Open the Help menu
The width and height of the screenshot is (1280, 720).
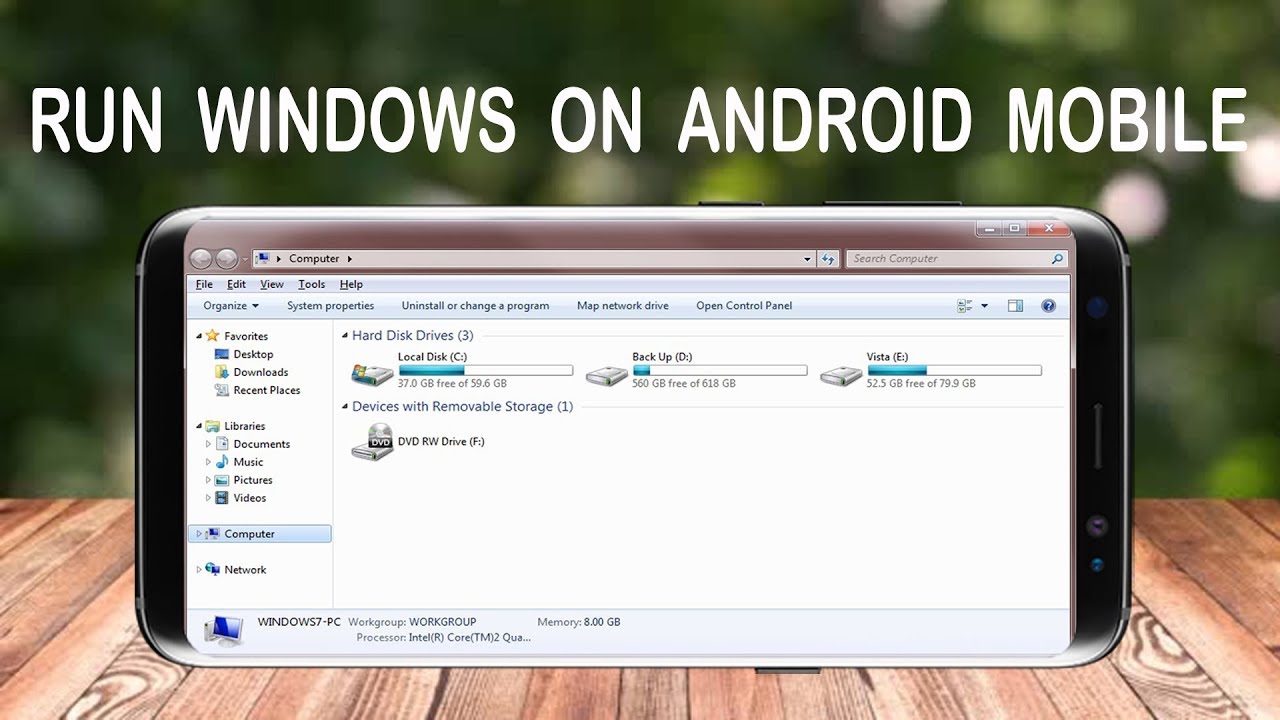pos(351,285)
